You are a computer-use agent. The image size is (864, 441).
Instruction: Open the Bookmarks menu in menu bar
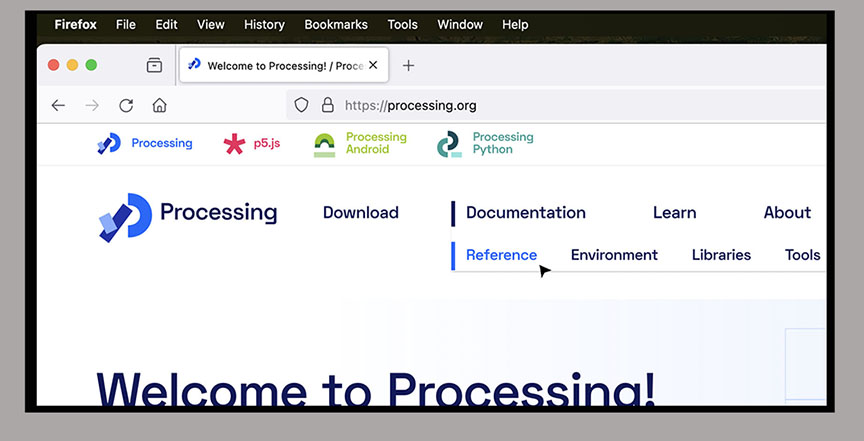click(x=335, y=24)
